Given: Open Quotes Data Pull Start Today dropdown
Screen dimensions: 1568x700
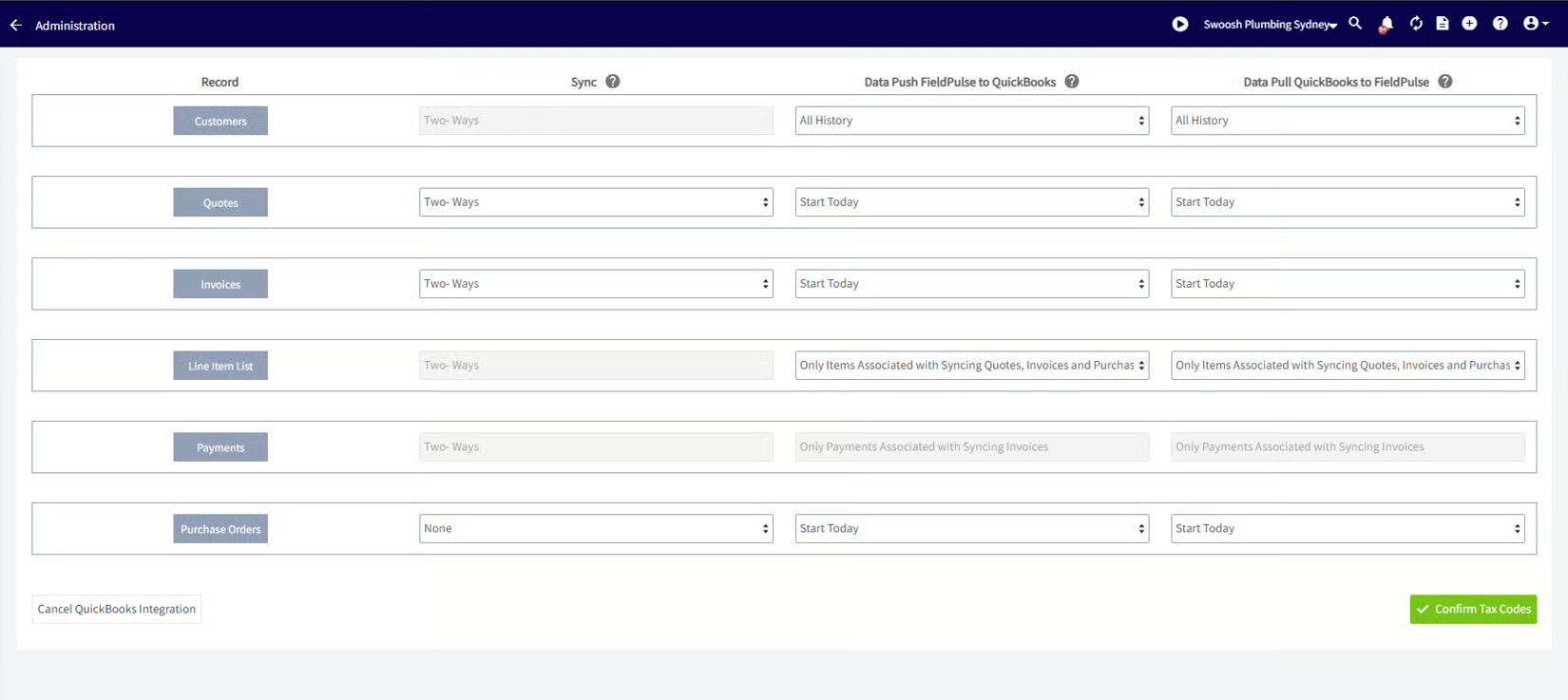Looking at the screenshot, I should [1348, 202].
